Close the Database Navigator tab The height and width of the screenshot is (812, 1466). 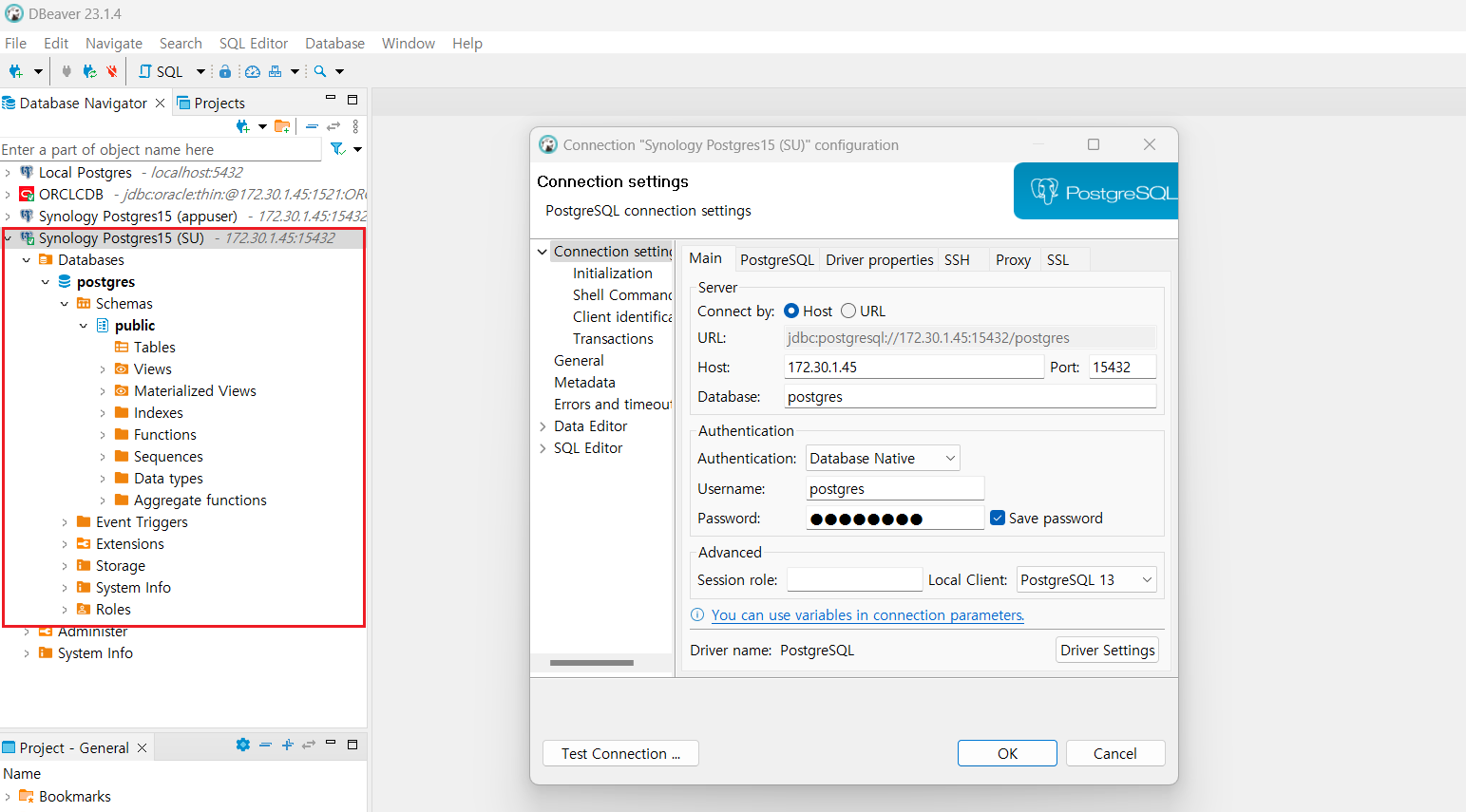(160, 104)
